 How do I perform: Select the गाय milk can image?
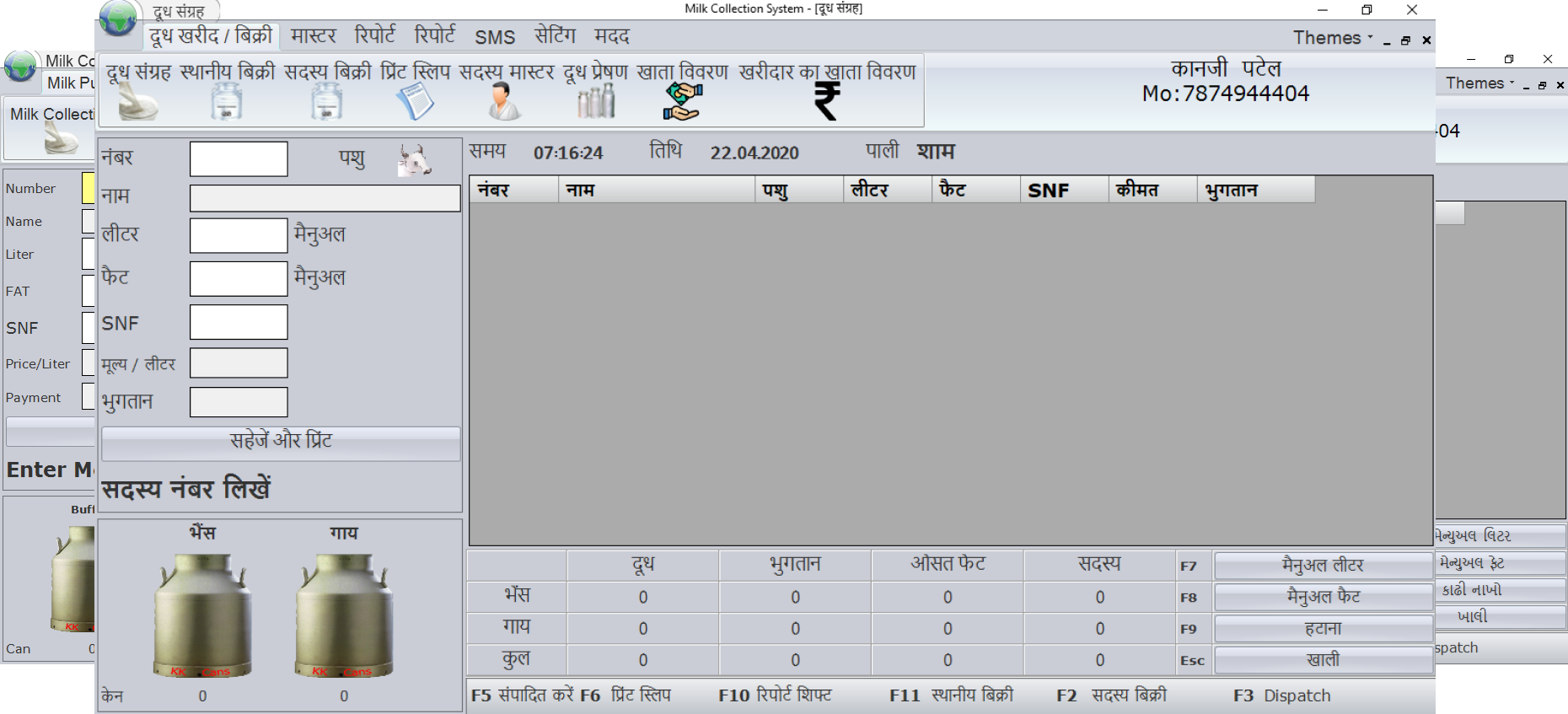click(344, 615)
